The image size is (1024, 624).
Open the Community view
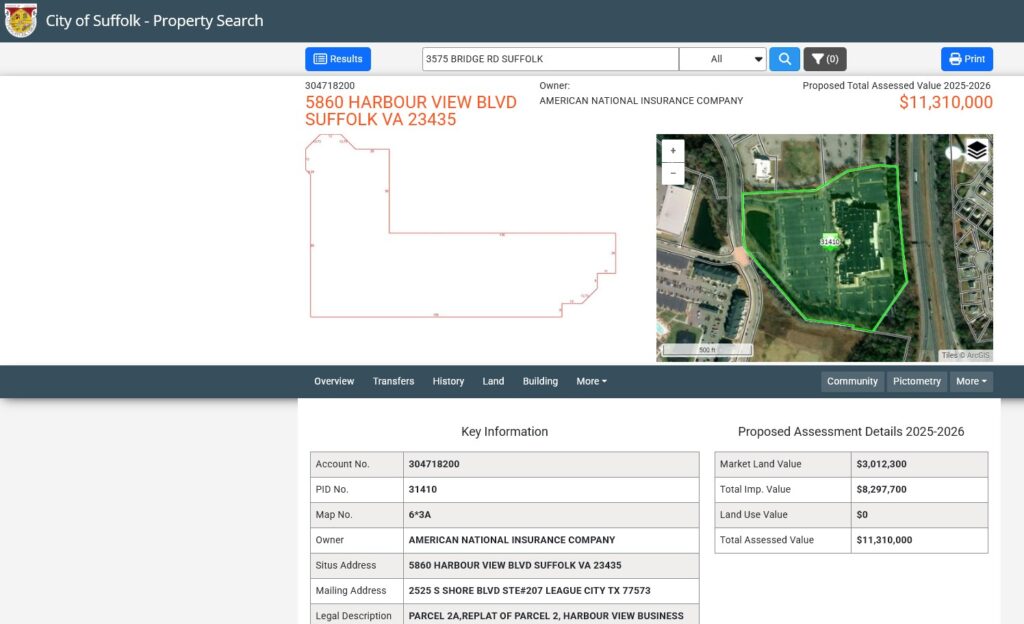[852, 381]
